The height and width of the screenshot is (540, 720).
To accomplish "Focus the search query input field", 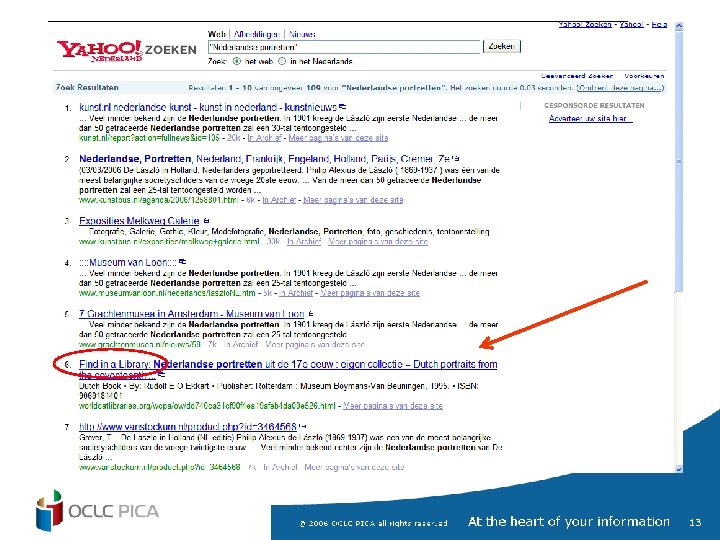I will (x=344, y=47).
